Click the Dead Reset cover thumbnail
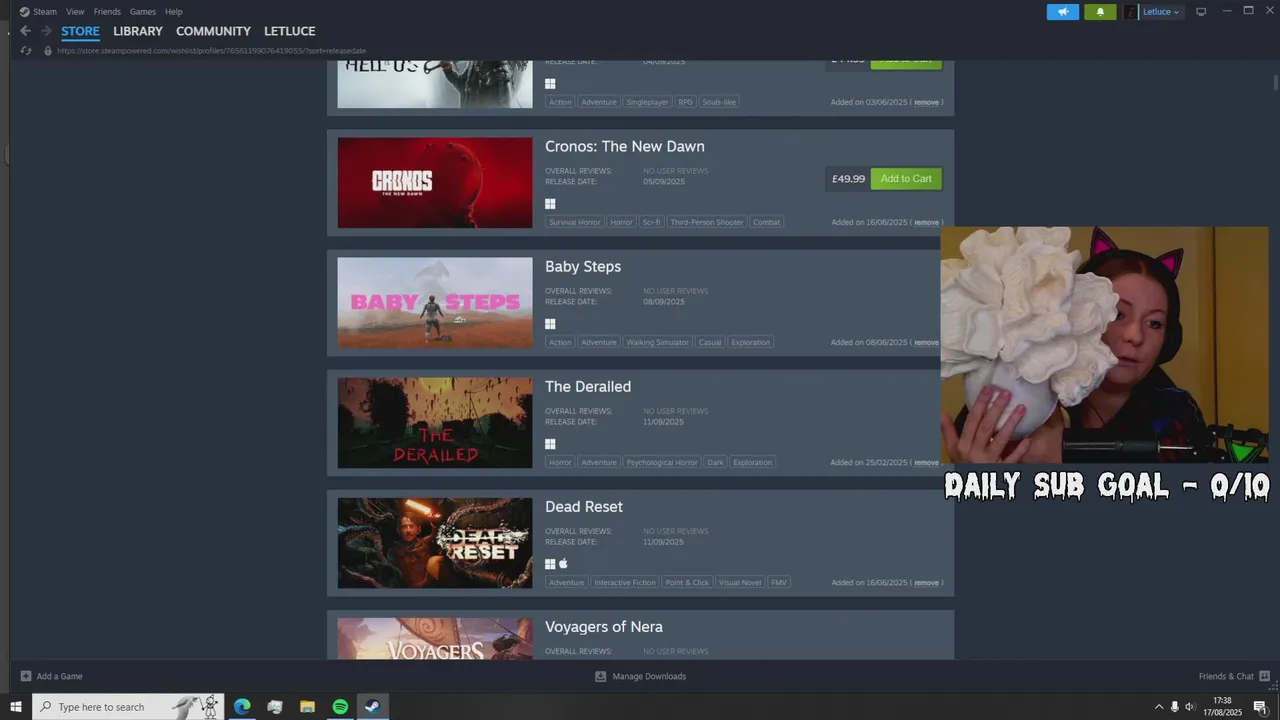Viewport: 1280px width, 720px height. coord(435,543)
